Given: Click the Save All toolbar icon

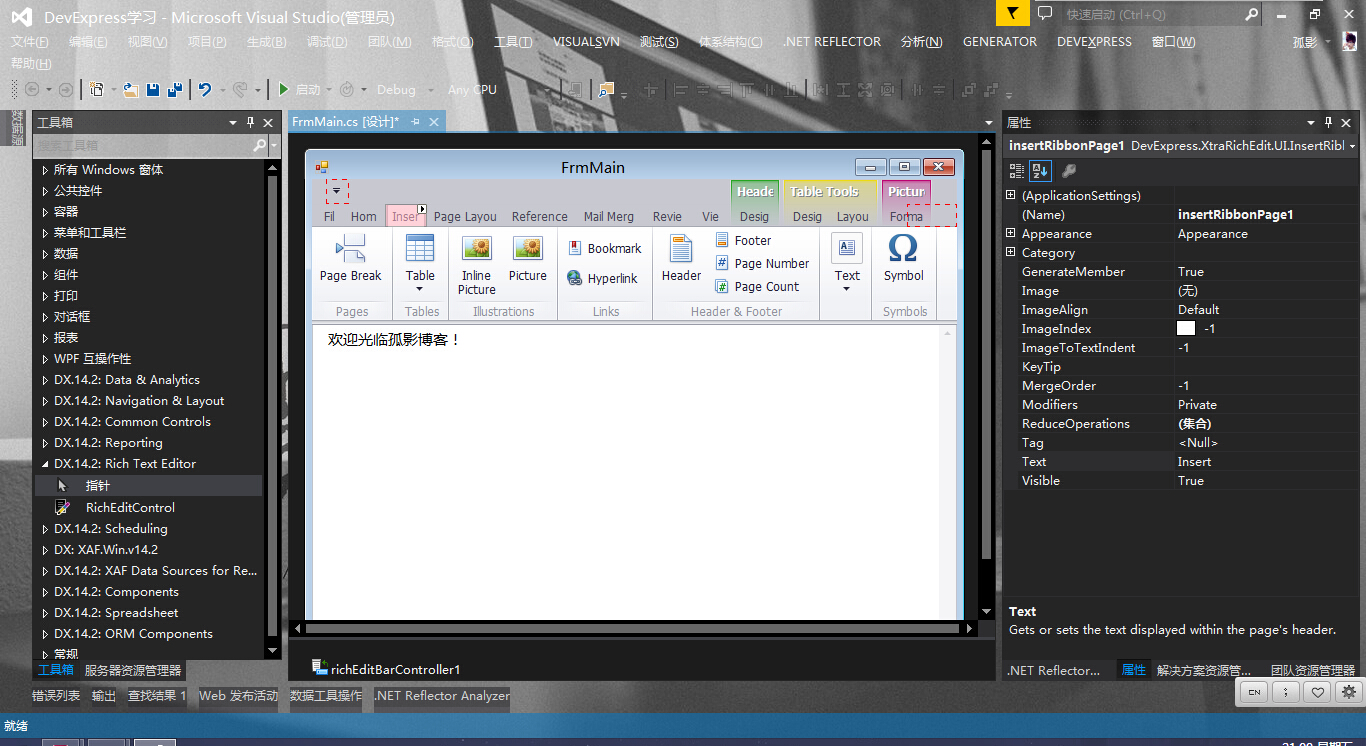Looking at the screenshot, I should click(175, 90).
